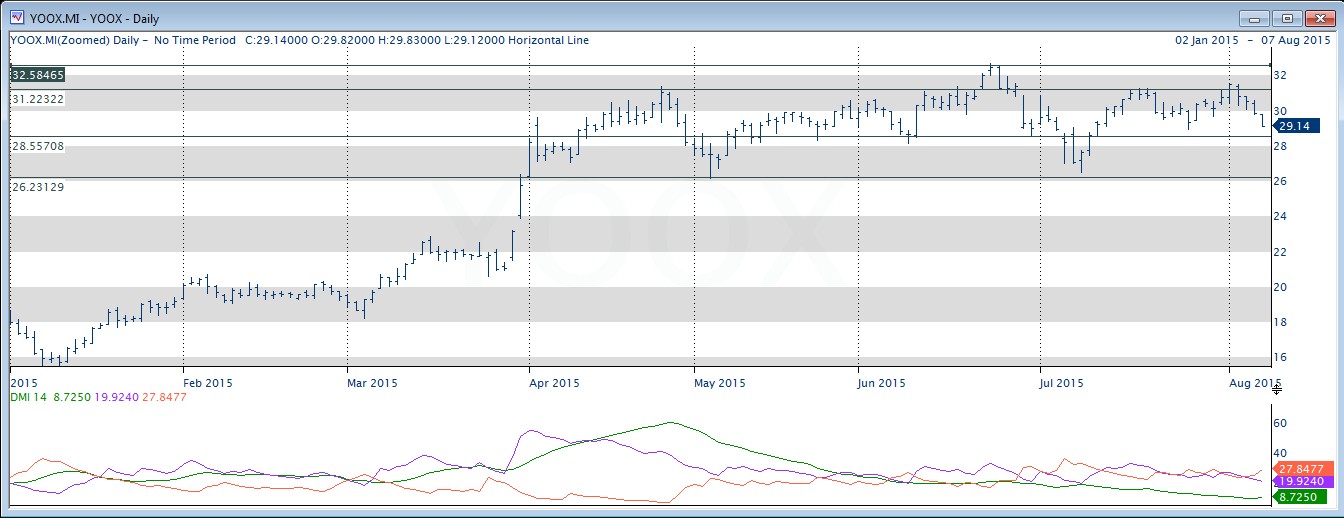The height and width of the screenshot is (518, 1344).
Task: Maximize the YOOX chart window
Action: pyautogui.click(x=1286, y=18)
